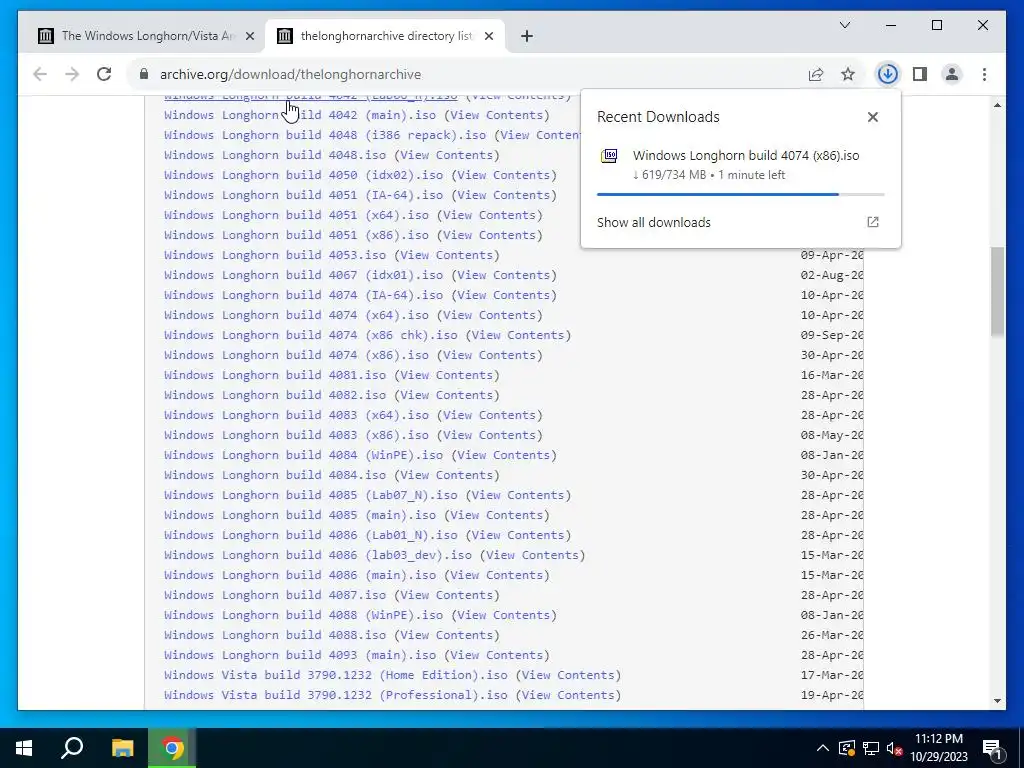View site information lock icon
Viewport: 1024px width, 768px height.
144,74
